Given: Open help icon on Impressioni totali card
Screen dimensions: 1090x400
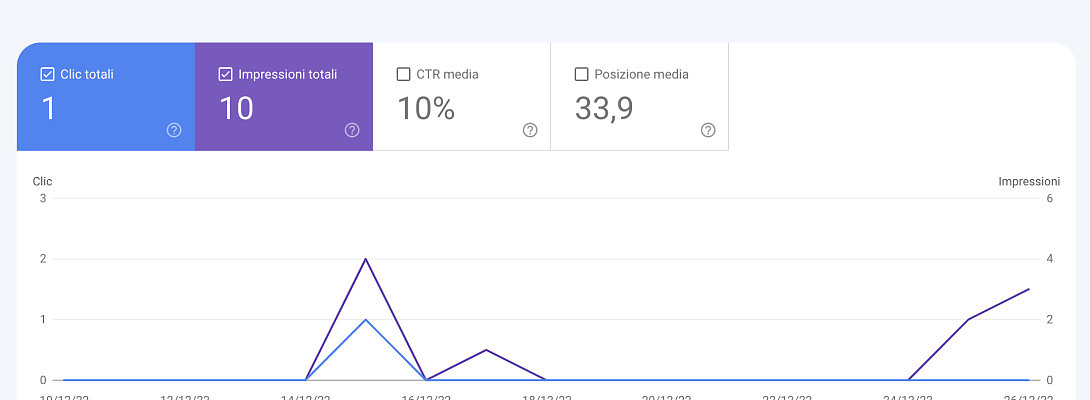Looking at the screenshot, I should pos(352,130).
